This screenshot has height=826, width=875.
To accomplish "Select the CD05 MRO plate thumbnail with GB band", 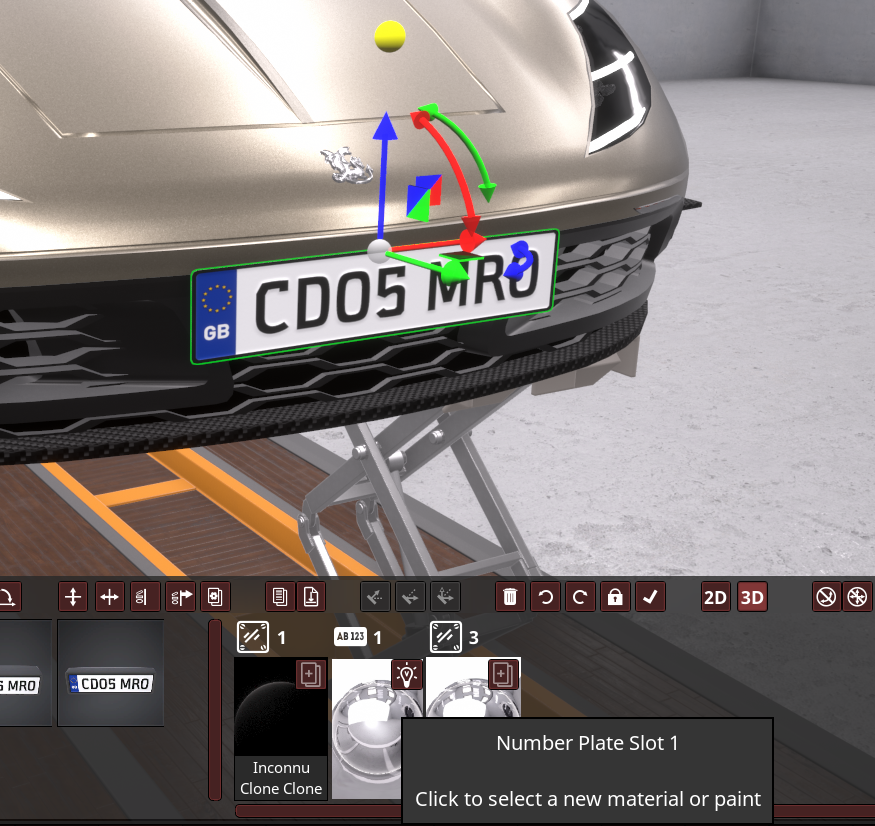I will point(110,673).
